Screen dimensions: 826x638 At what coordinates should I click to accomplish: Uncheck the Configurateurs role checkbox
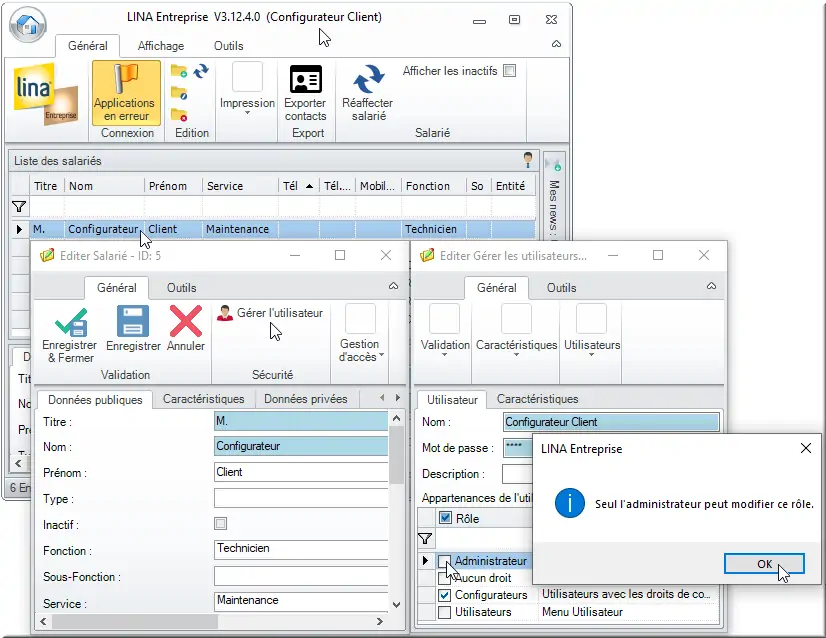click(x=445, y=595)
